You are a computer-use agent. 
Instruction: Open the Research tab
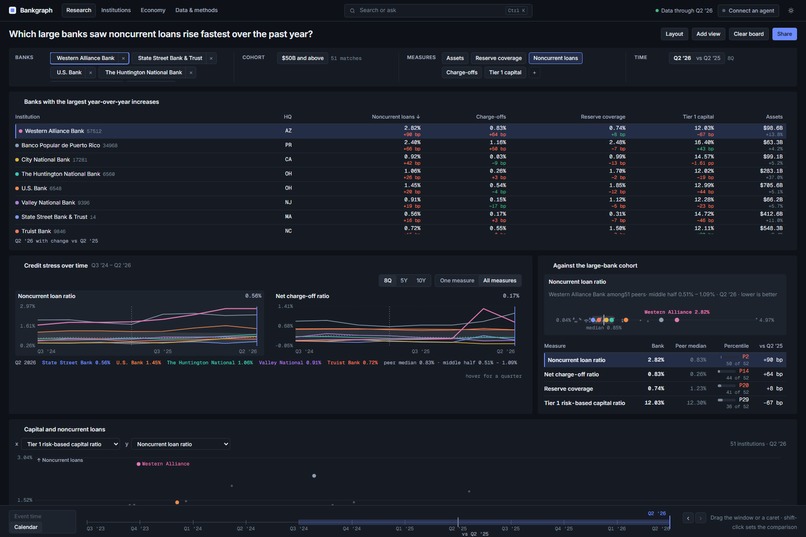79,10
